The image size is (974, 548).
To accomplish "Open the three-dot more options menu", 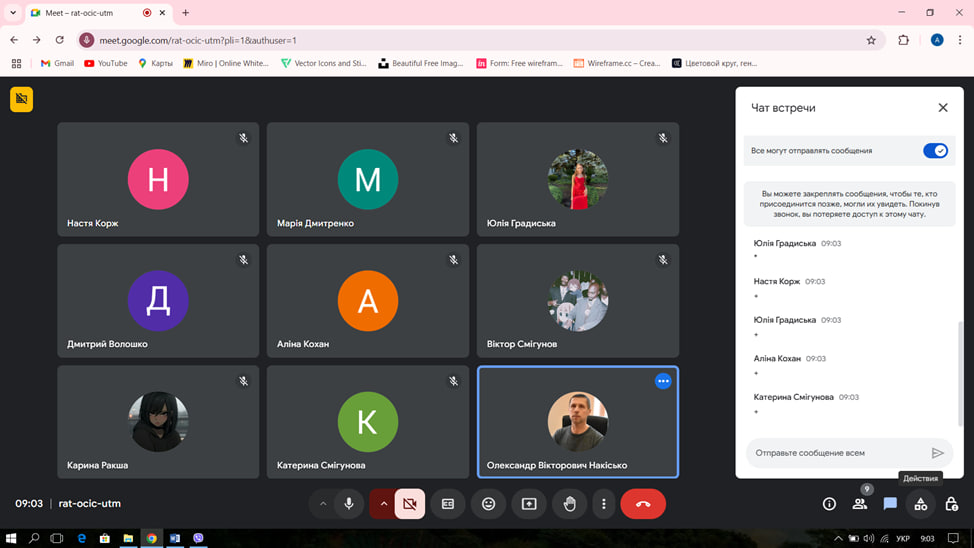I will (604, 504).
